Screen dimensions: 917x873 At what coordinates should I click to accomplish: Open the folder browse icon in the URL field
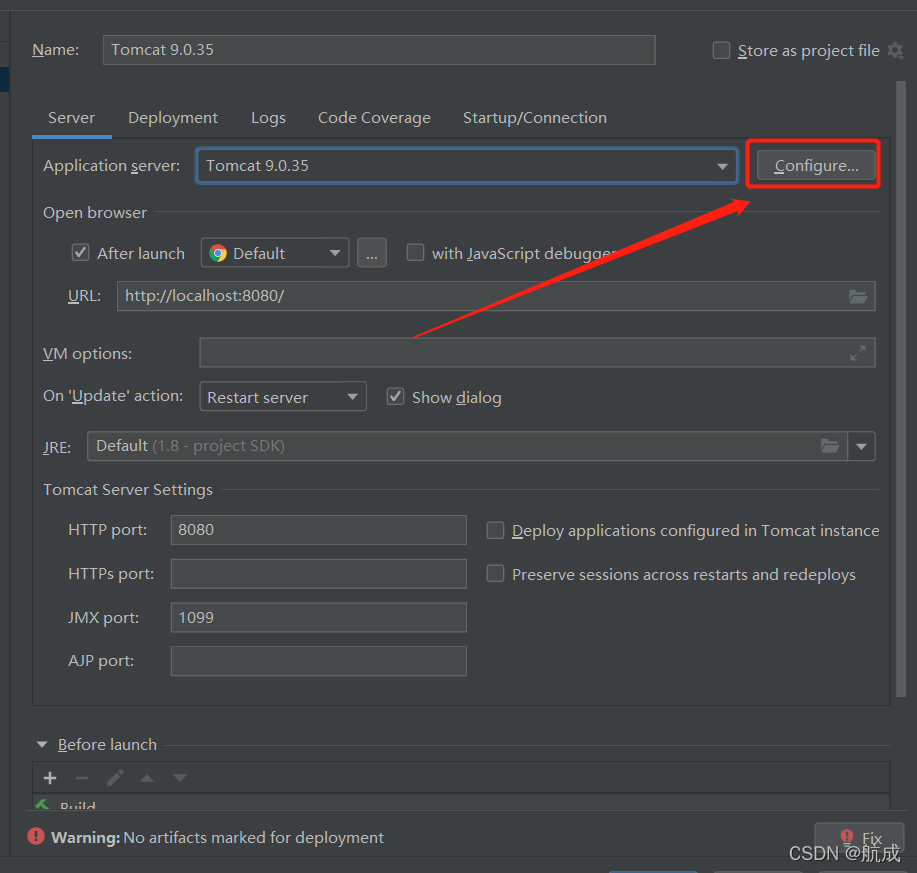coord(858,296)
